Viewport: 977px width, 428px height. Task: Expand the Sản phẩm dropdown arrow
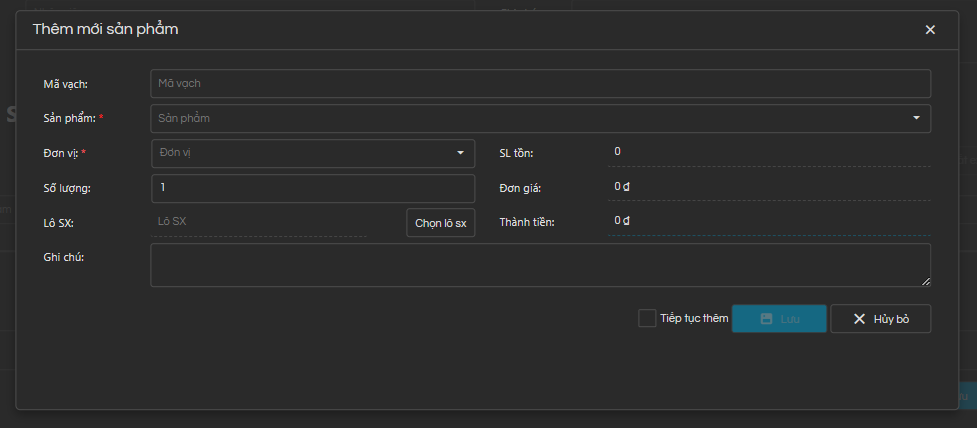pyautogui.click(x=916, y=118)
